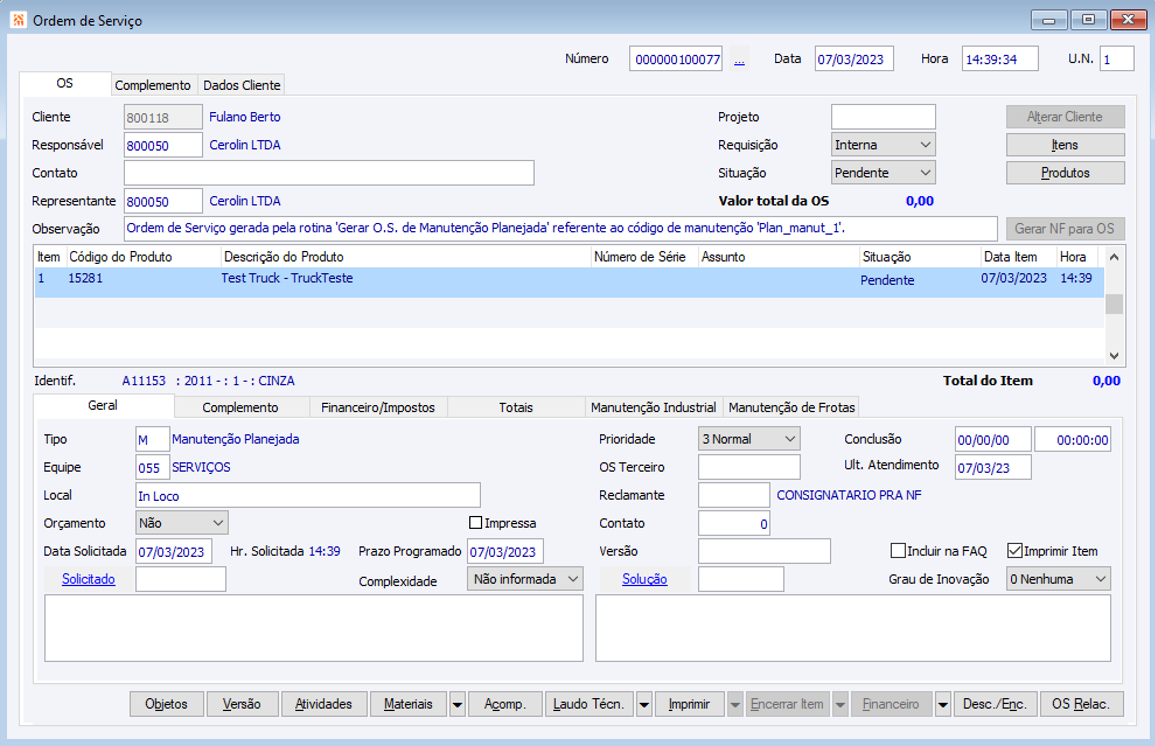
Task: Click the Projeto input field
Action: pos(883,117)
